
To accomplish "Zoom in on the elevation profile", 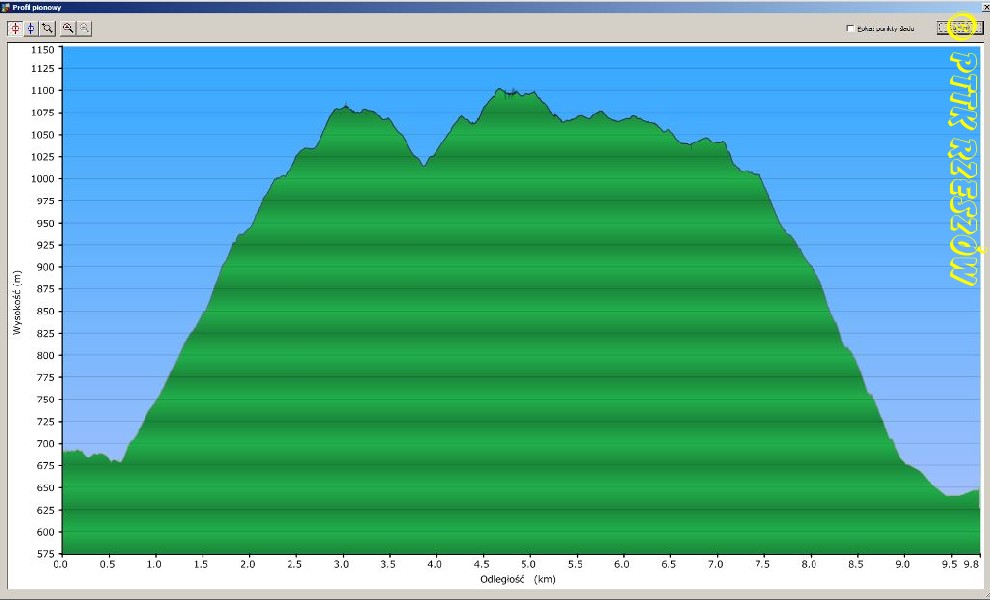I will tap(67, 29).
